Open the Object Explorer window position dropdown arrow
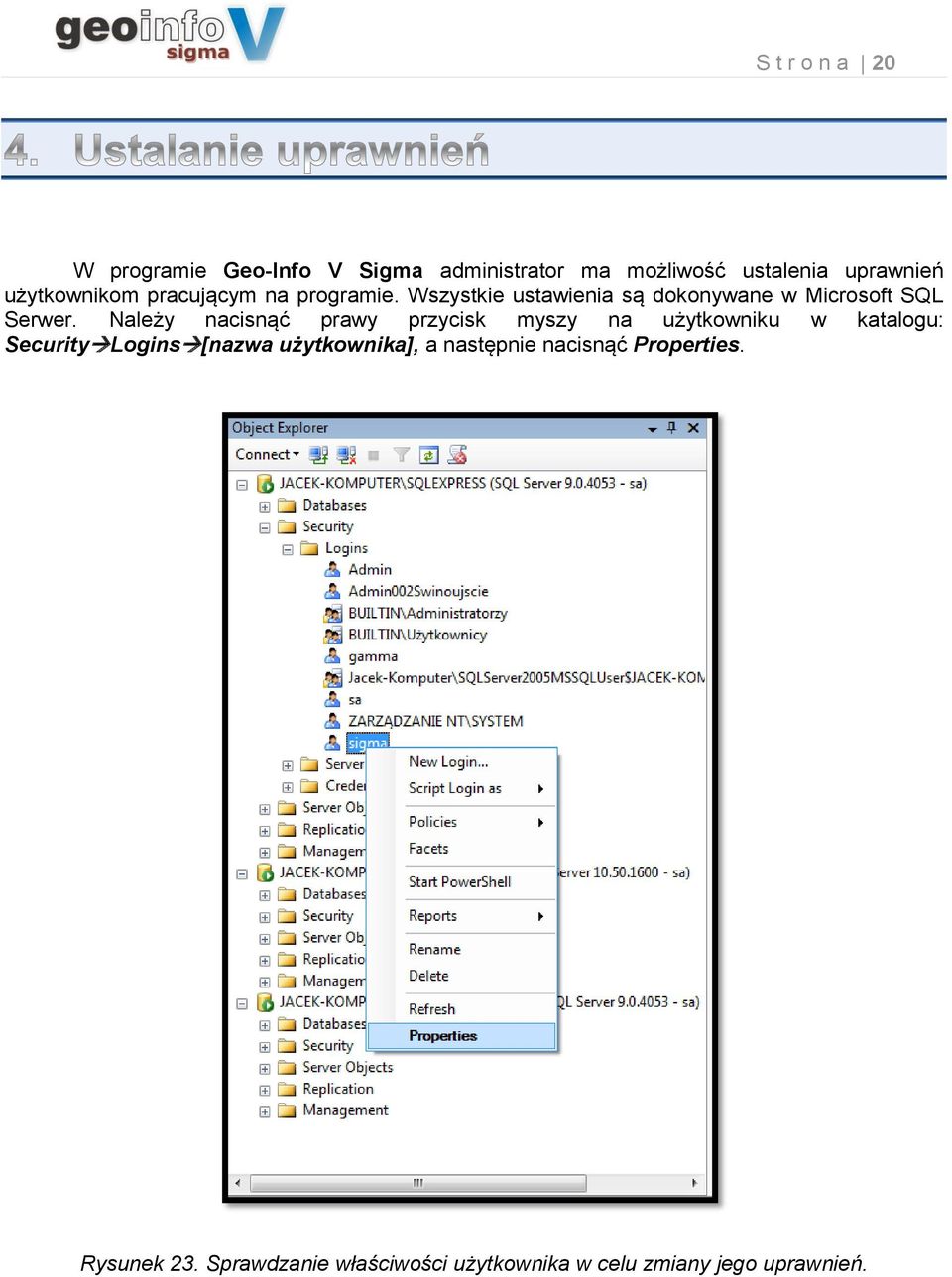This screenshot has height=1277, width=952. [x=652, y=429]
